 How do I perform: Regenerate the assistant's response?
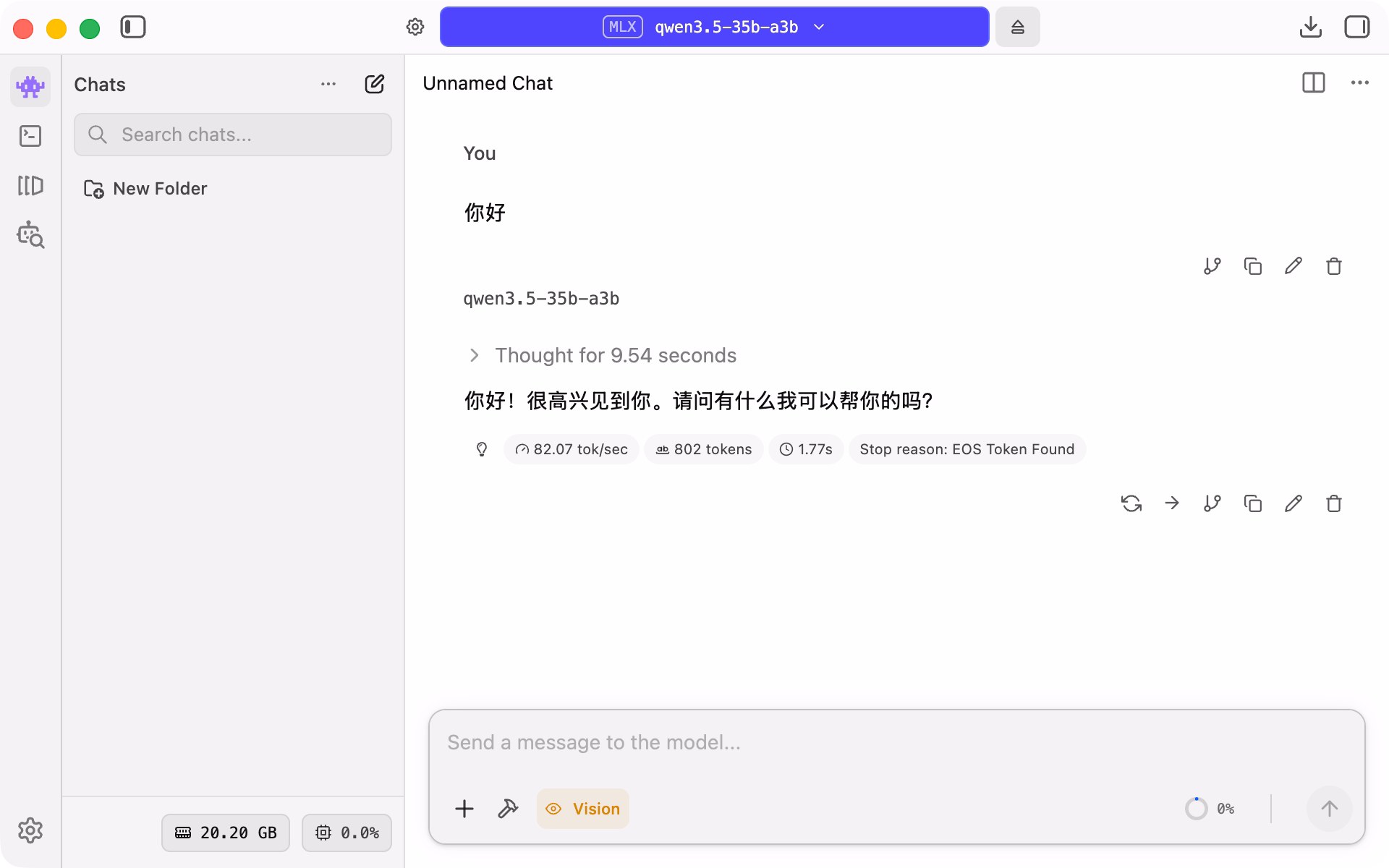pos(1131,503)
